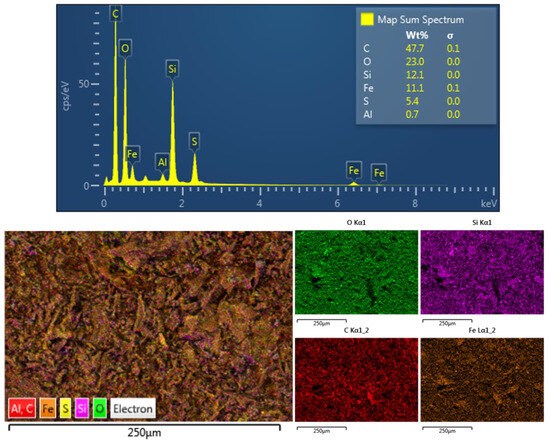Click the layered EDS composite image
Viewport: 550px width, 442px height.
[x=148, y=326]
